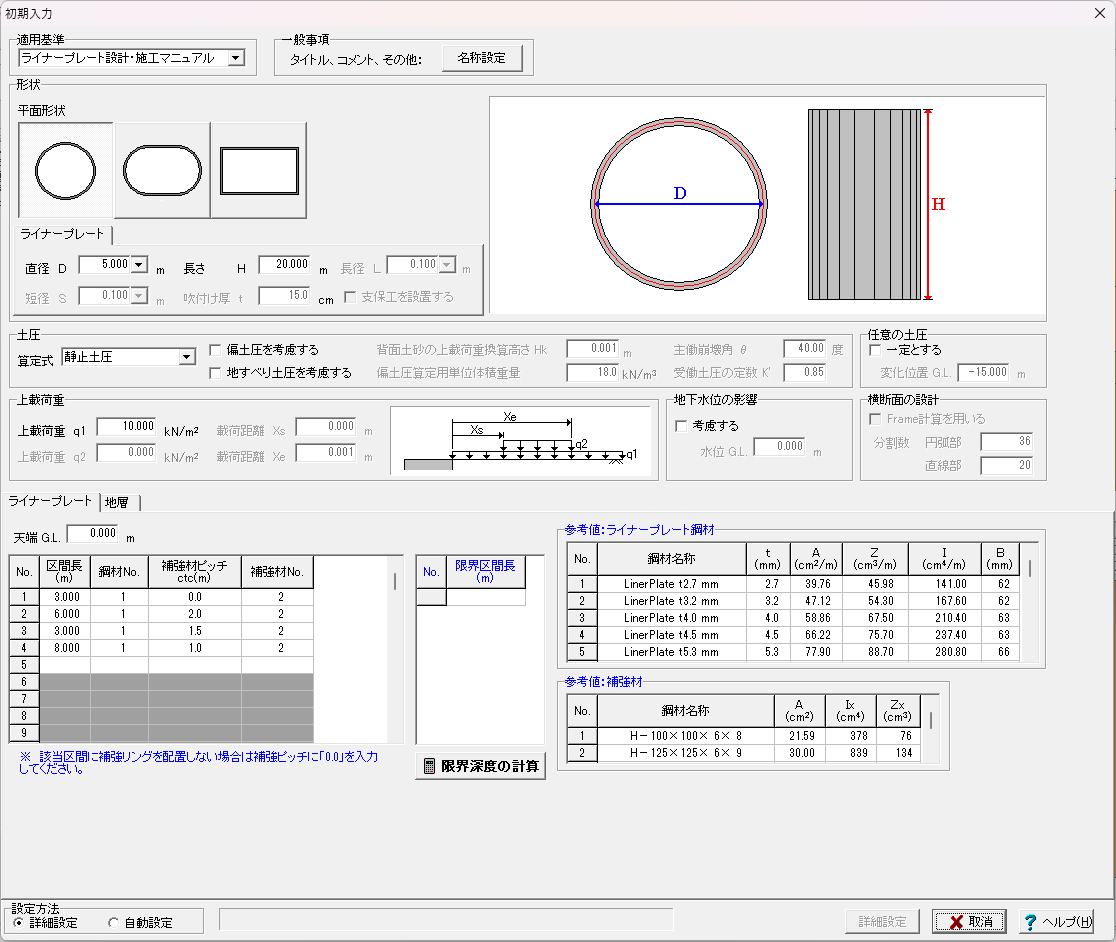Expand the 直径 D value dropdown
This screenshot has height=942, width=1116.
139,265
